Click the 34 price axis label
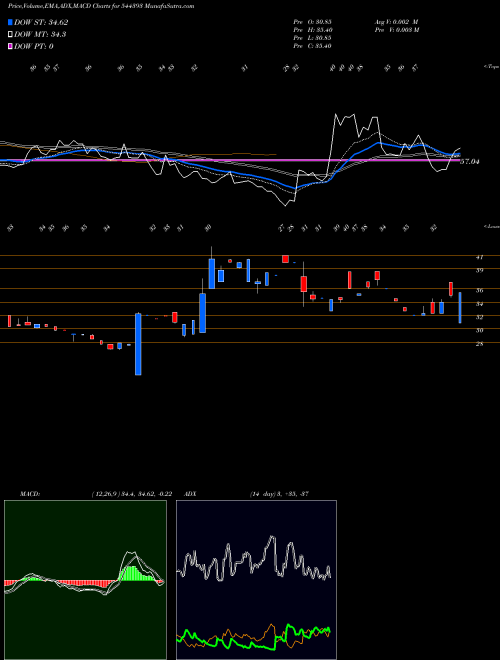 pyautogui.click(x=479, y=303)
